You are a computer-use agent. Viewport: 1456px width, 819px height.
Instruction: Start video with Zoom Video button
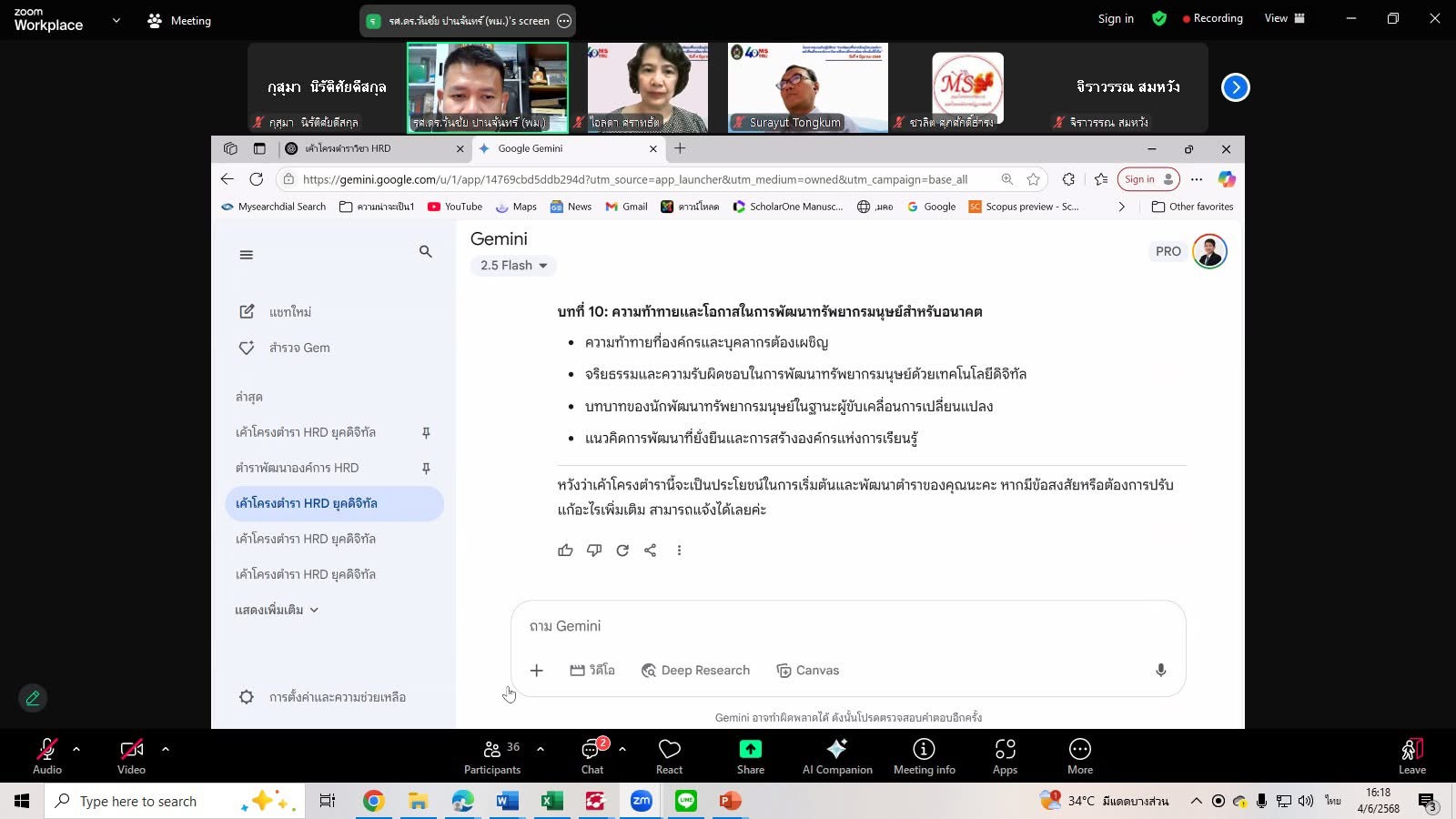pyautogui.click(x=131, y=756)
